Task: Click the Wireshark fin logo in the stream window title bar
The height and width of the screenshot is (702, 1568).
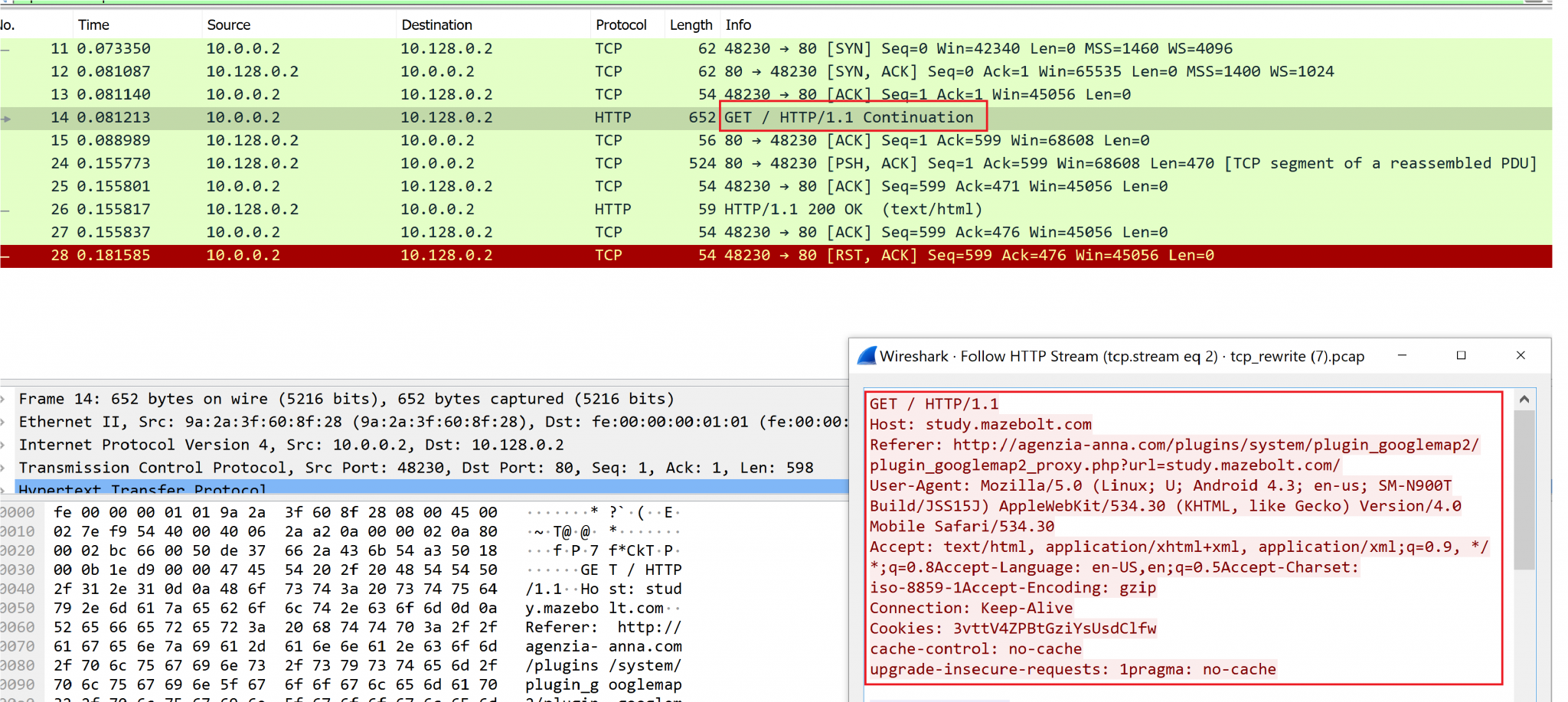Action: 866,355
